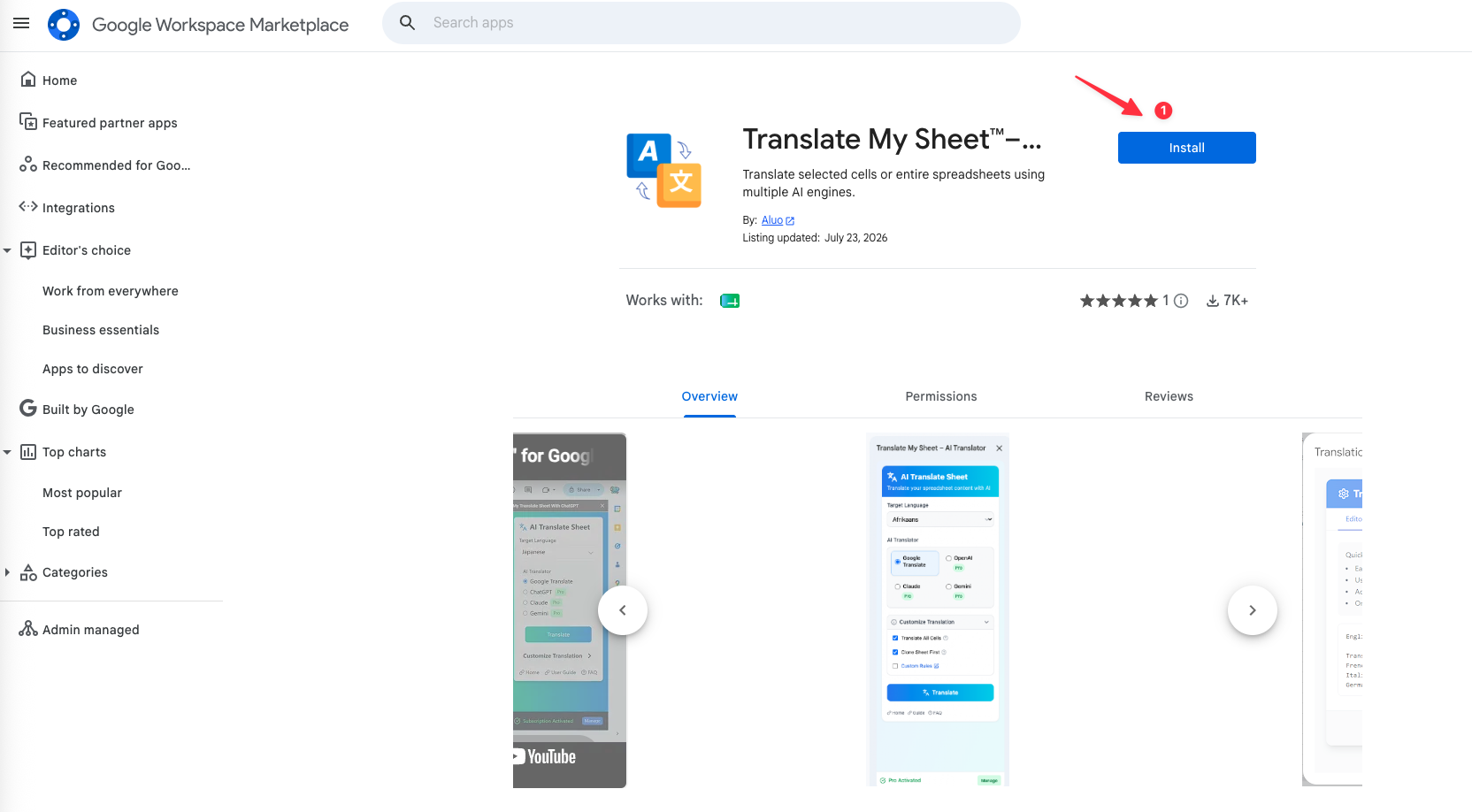Collapse the Top charts section
1472x812 pixels.
[x=7, y=452]
